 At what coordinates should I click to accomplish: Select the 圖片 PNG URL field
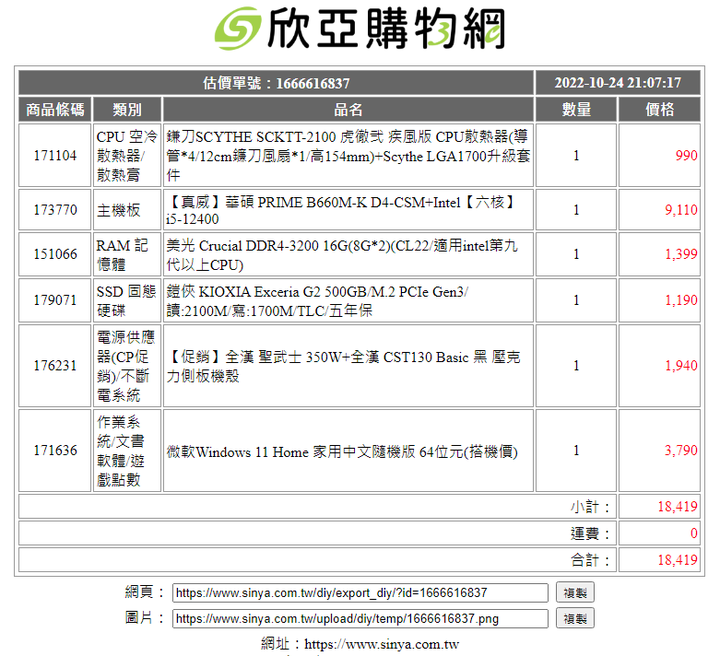[x=360, y=618]
